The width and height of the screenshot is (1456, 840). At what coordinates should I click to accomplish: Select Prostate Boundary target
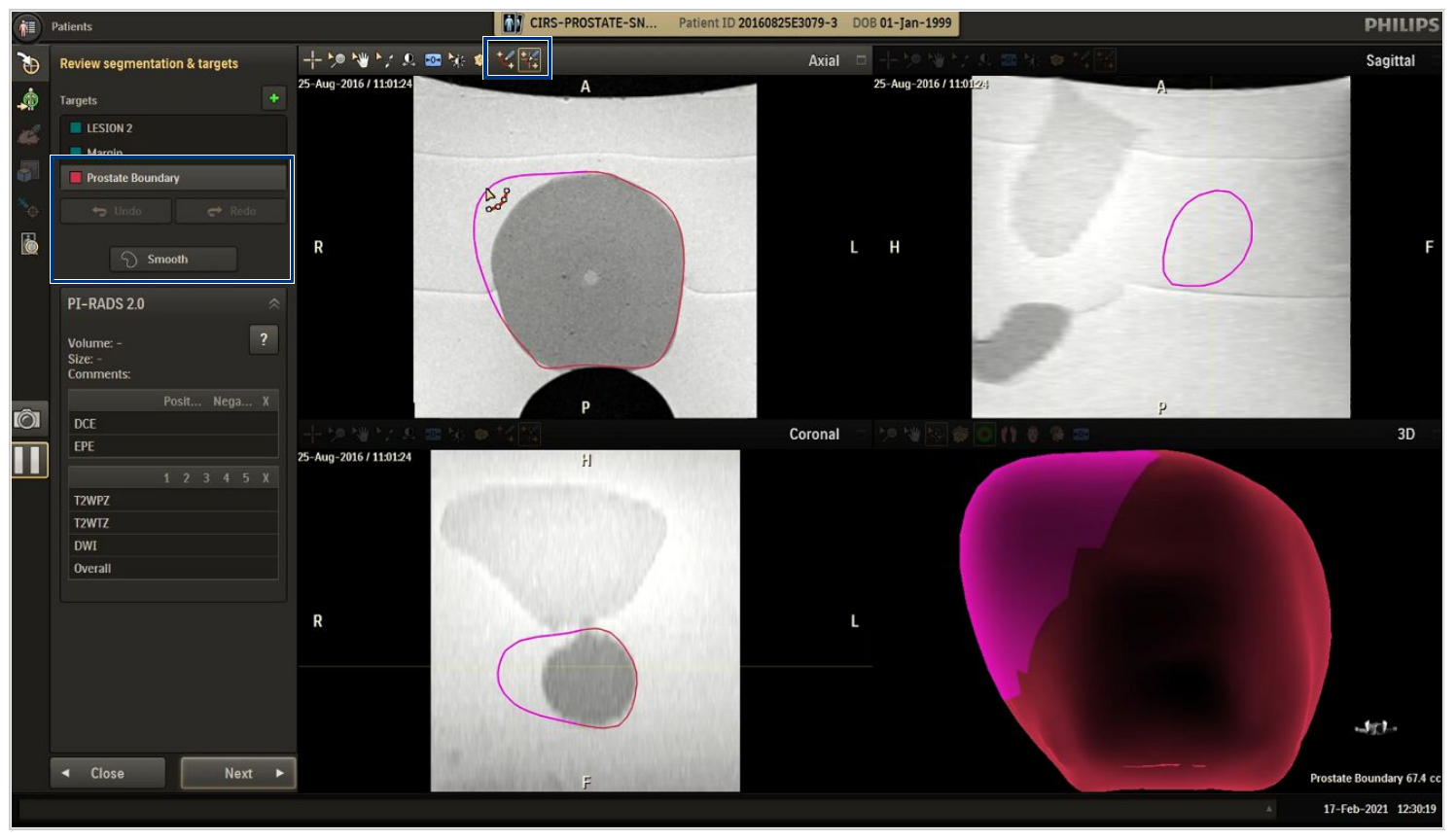click(173, 178)
